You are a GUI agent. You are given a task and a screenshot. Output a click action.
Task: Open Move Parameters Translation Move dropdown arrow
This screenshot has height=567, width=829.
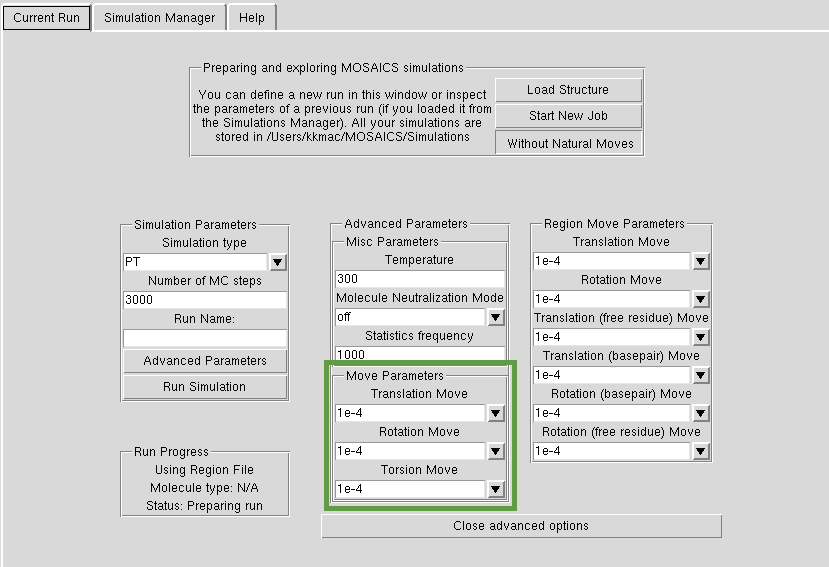tap(495, 413)
